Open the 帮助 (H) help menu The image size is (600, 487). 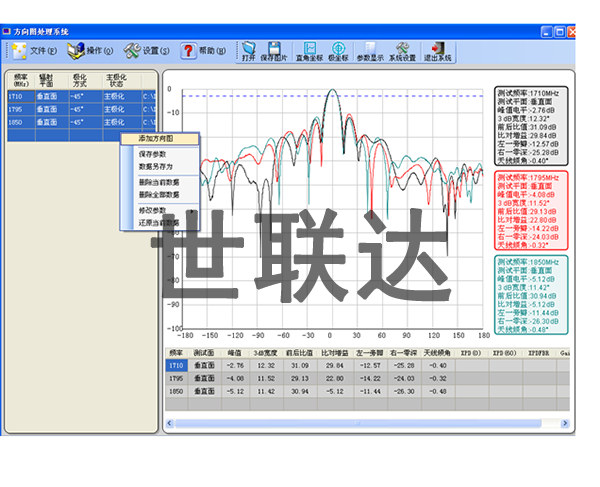[x=212, y=50]
